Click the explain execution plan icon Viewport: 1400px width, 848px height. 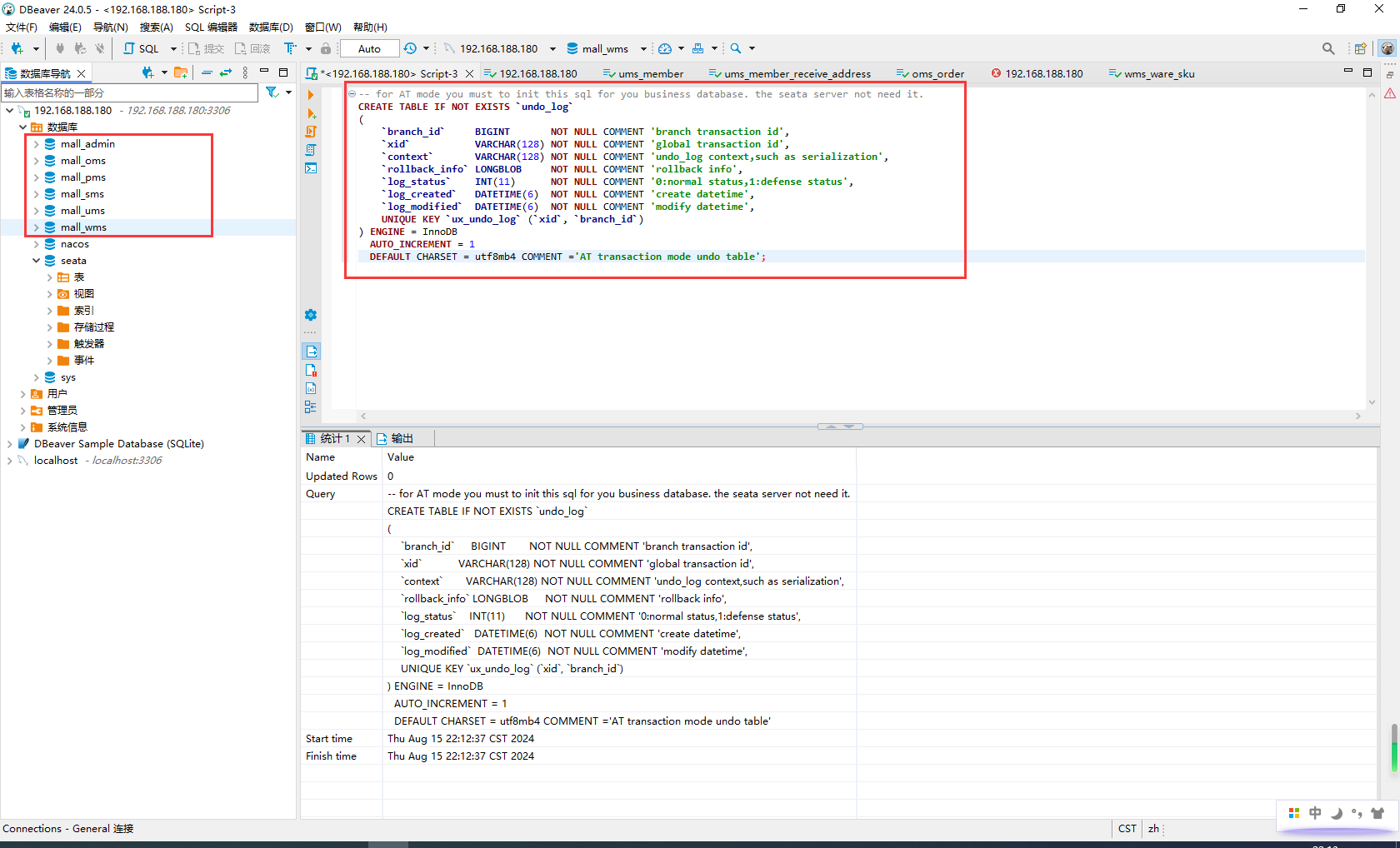pos(311,150)
